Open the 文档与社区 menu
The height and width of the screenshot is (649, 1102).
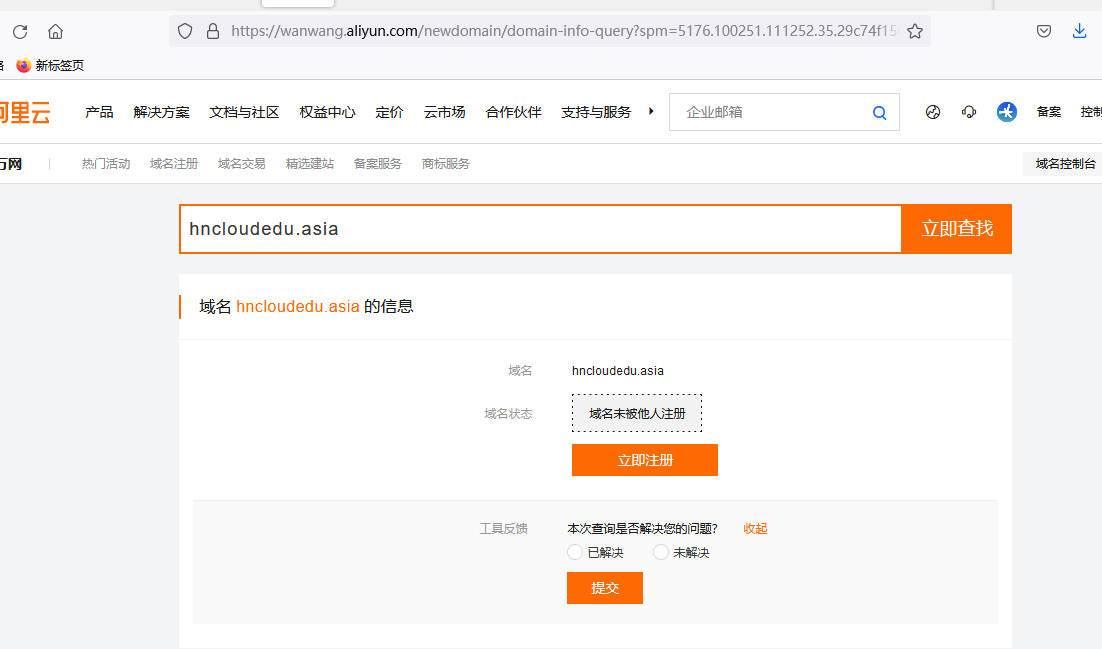(x=245, y=113)
